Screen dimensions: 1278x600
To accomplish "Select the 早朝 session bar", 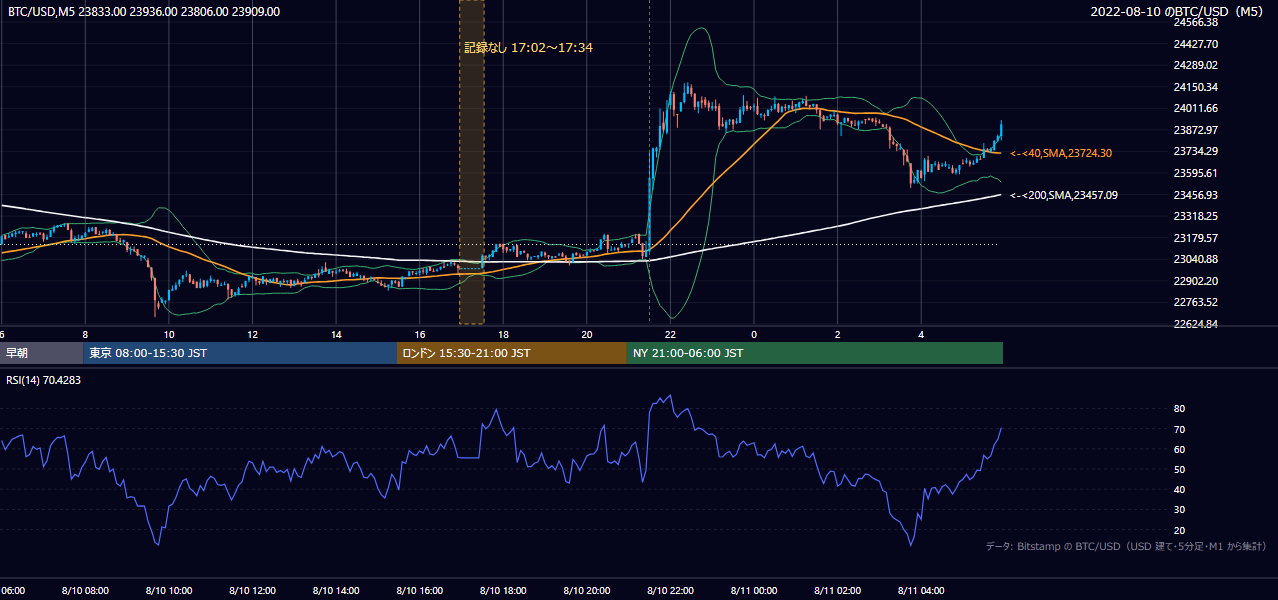I will [x=41, y=353].
